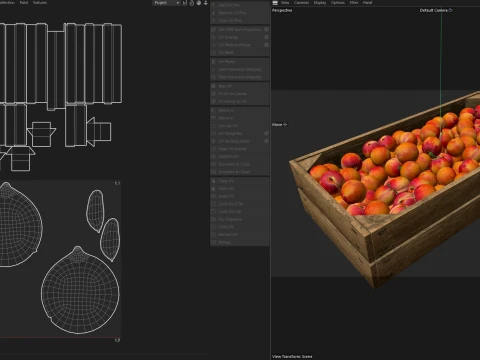Open the Cameras menu
Screen dimensions: 480x360
pos(301,3)
